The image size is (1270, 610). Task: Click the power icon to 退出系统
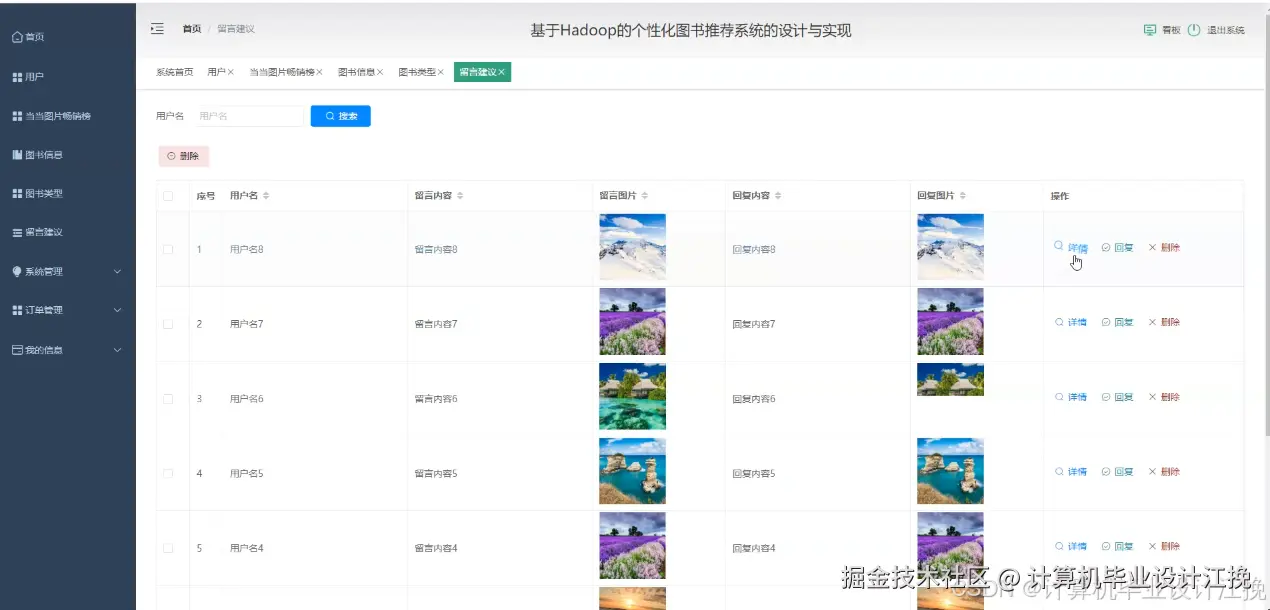(1194, 30)
